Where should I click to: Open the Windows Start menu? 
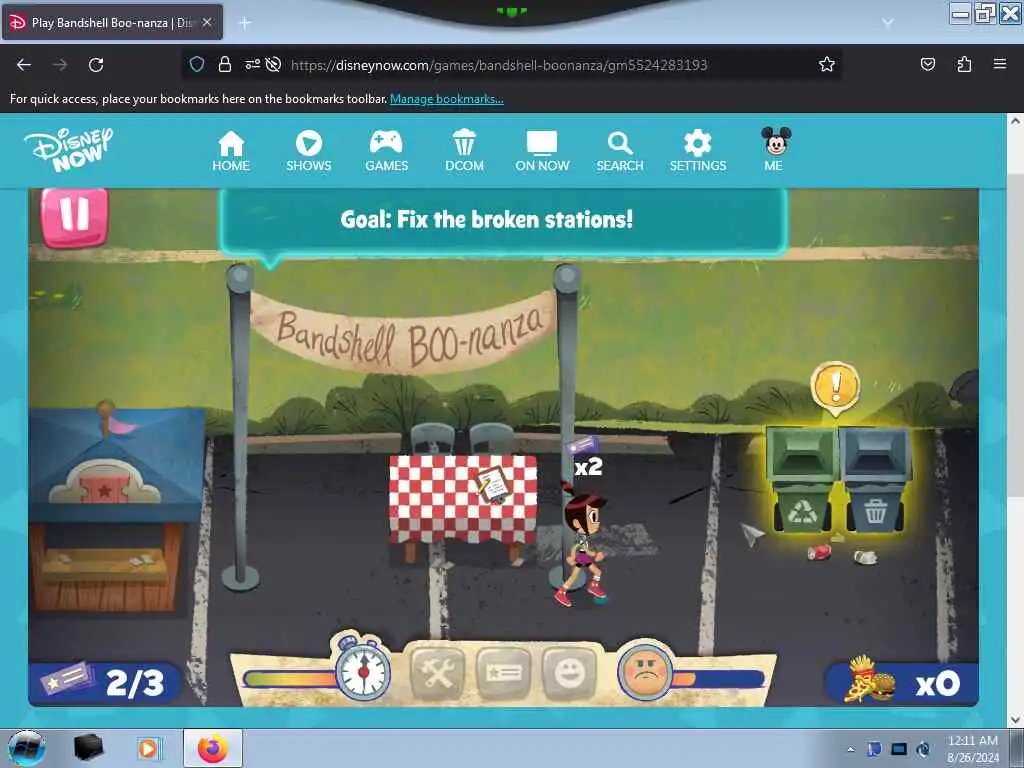click(27, 748)
